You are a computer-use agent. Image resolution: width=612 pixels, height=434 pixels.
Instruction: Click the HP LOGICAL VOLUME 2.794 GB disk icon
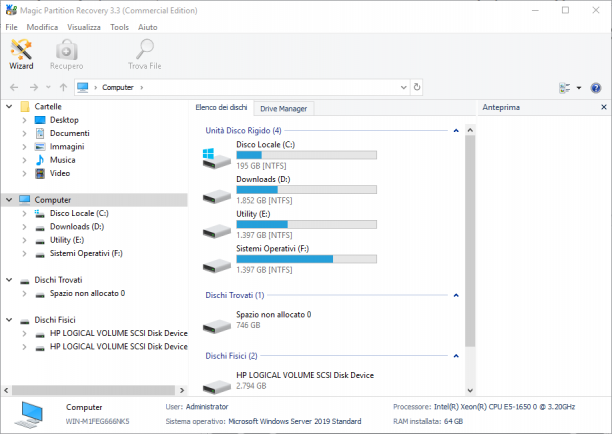click(x=217, y=387)
